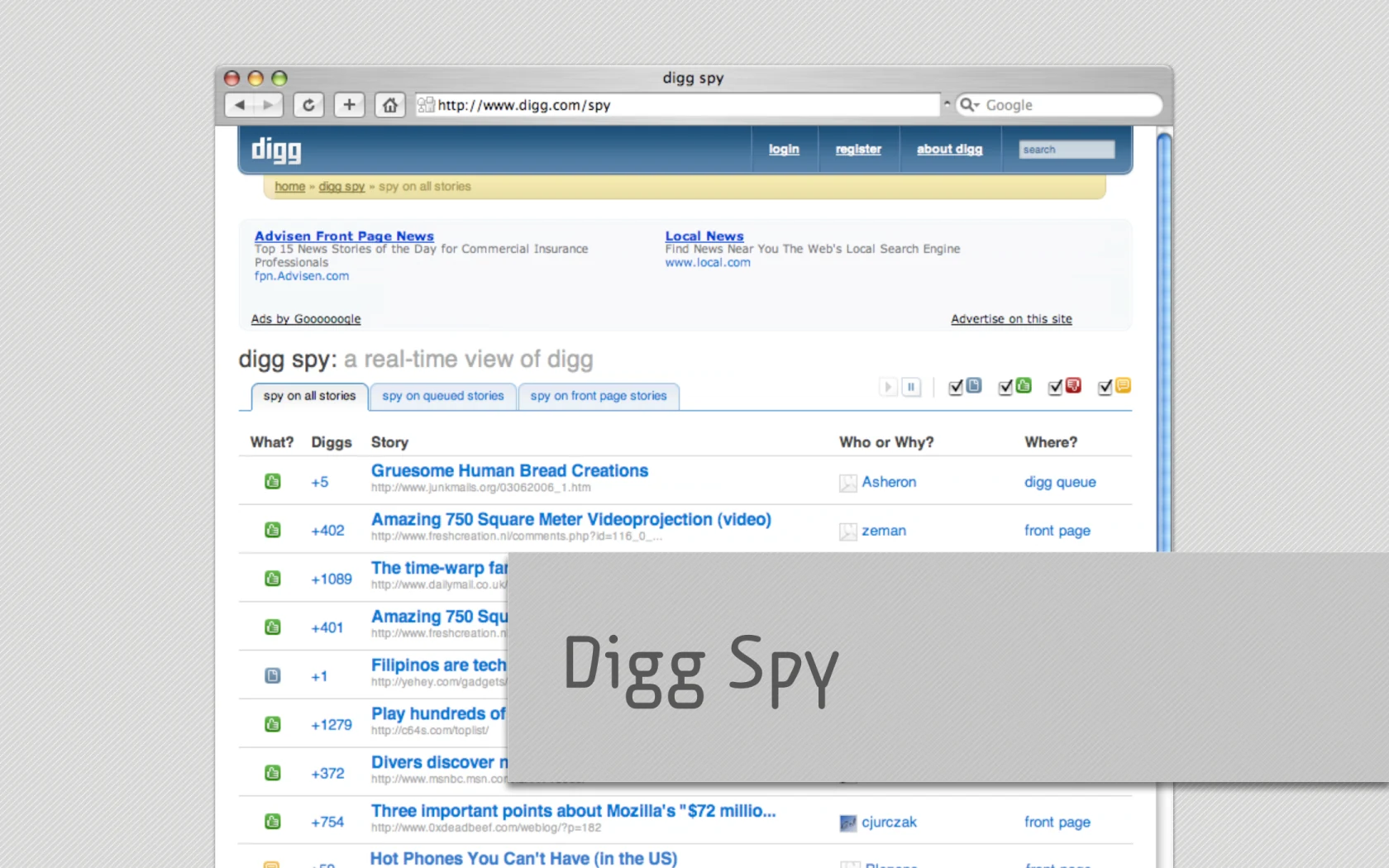Click the thumbs-up icon in the +754 row
Image resolution: width=1389 pixels, height=868 pixels.
[x=272, y=822]
